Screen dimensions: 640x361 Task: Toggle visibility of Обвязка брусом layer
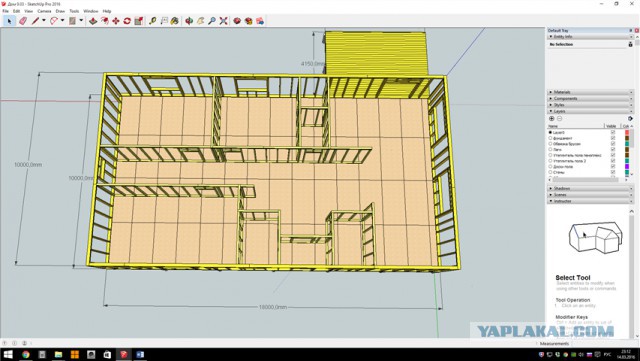(x=613, y=144)
